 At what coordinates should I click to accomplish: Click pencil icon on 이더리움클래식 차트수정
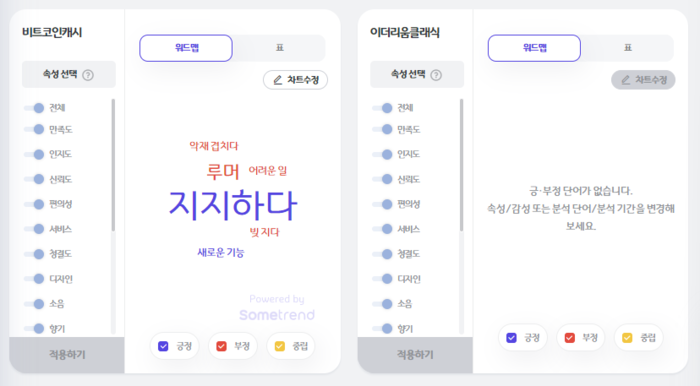point(626,80)
